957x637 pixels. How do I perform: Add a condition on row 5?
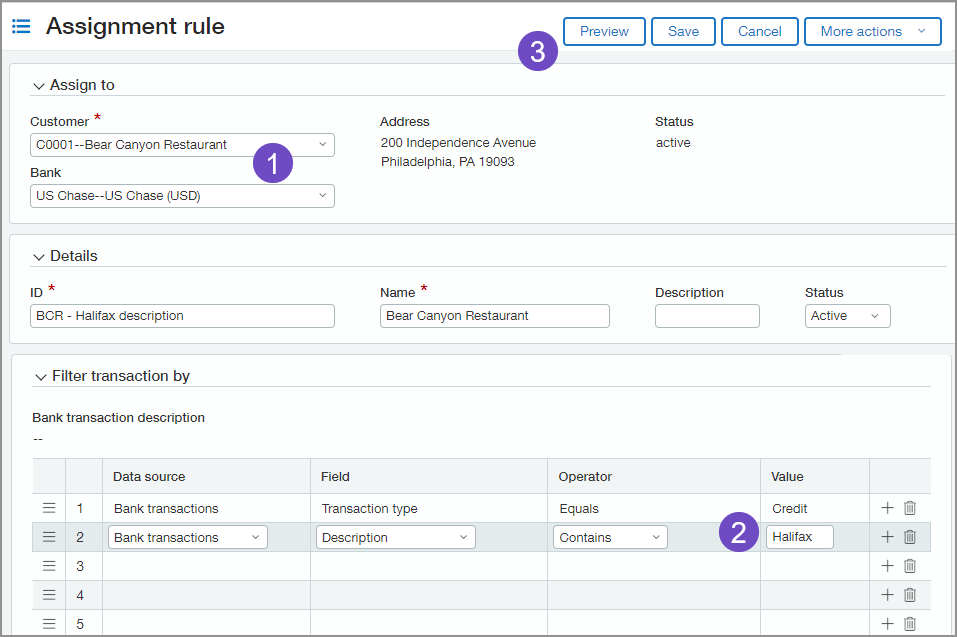tap(887, 622)
